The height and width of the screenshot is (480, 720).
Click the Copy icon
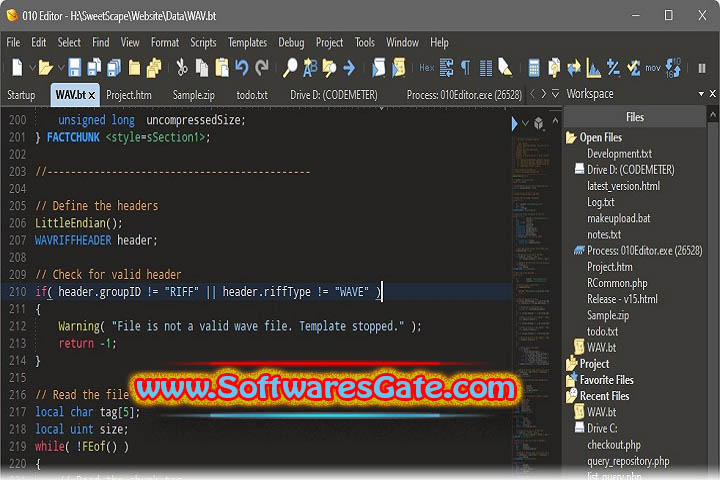tap(202, 68)
